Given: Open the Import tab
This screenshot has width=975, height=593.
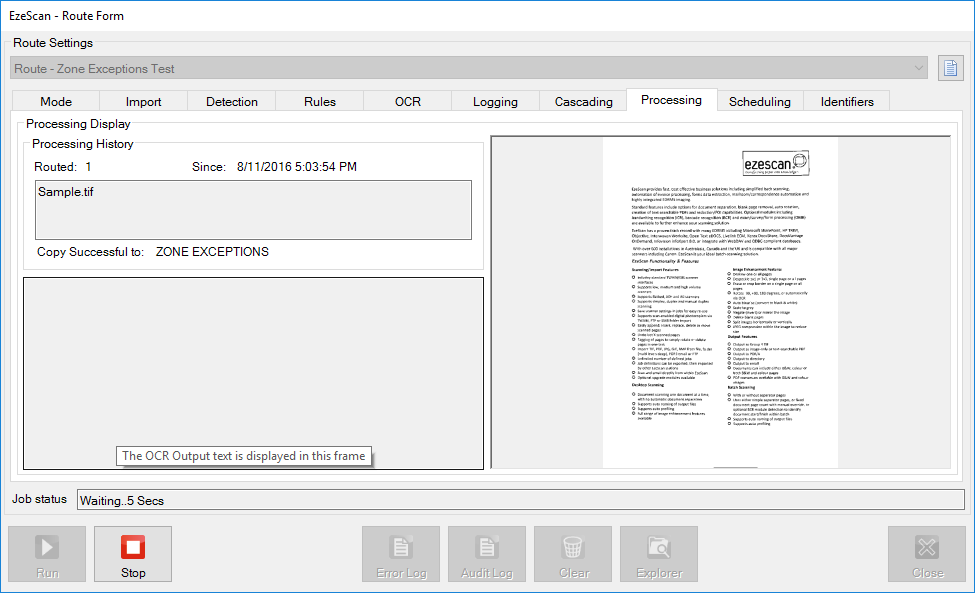Looking at the screenshot, I should (x=144, y=101).
